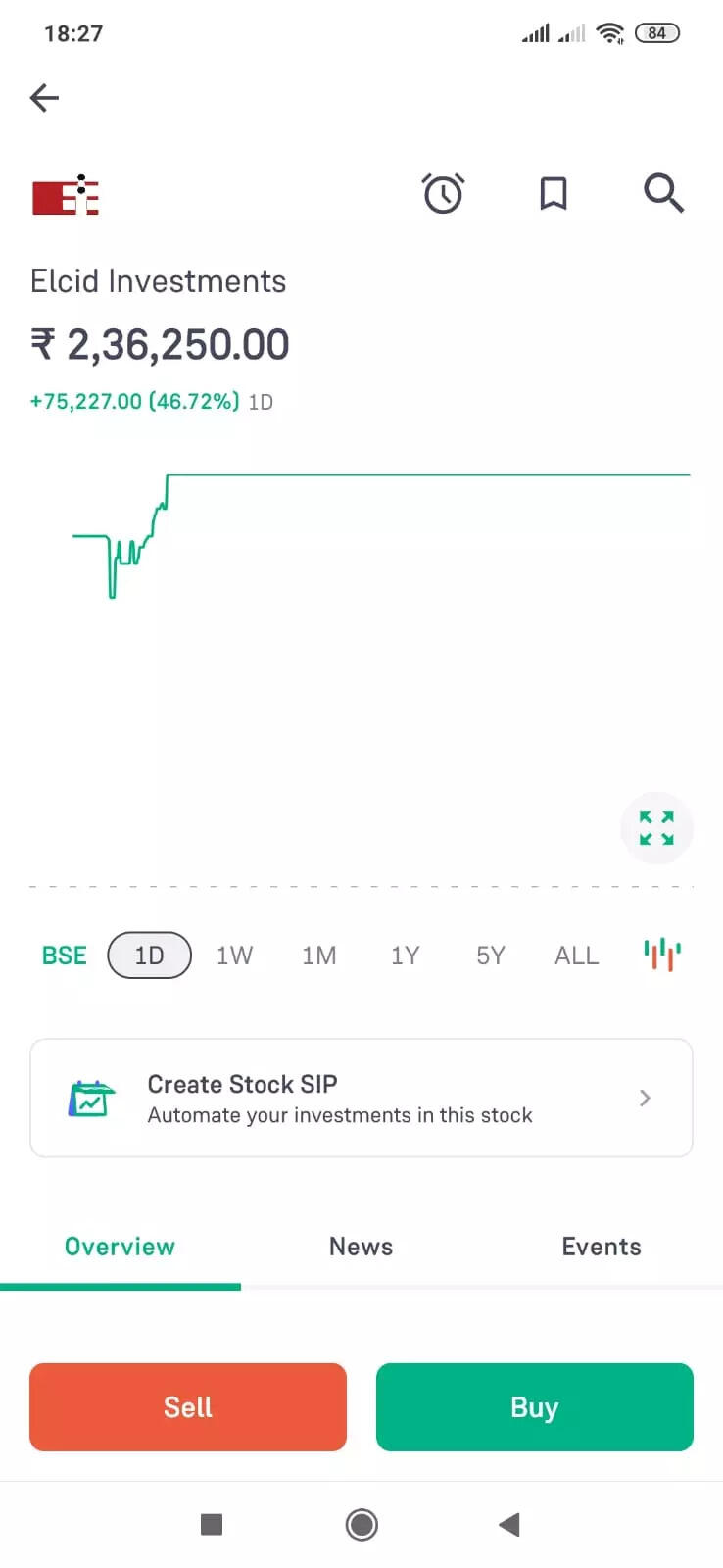The height and width of the screenshot is (1568, 723).
Task: Select the 1W chart range
Action: [234, 955]
